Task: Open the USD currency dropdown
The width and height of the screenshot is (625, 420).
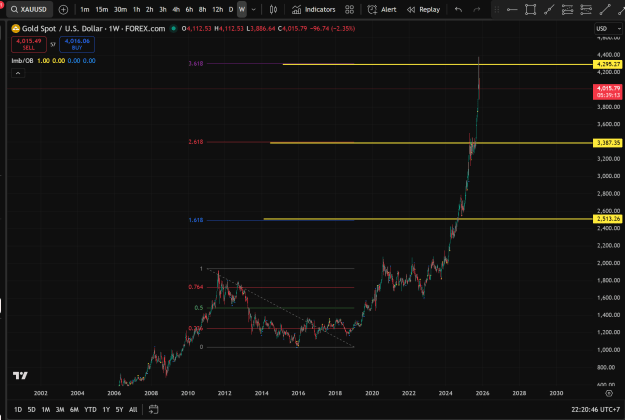Action: point(608,29)
